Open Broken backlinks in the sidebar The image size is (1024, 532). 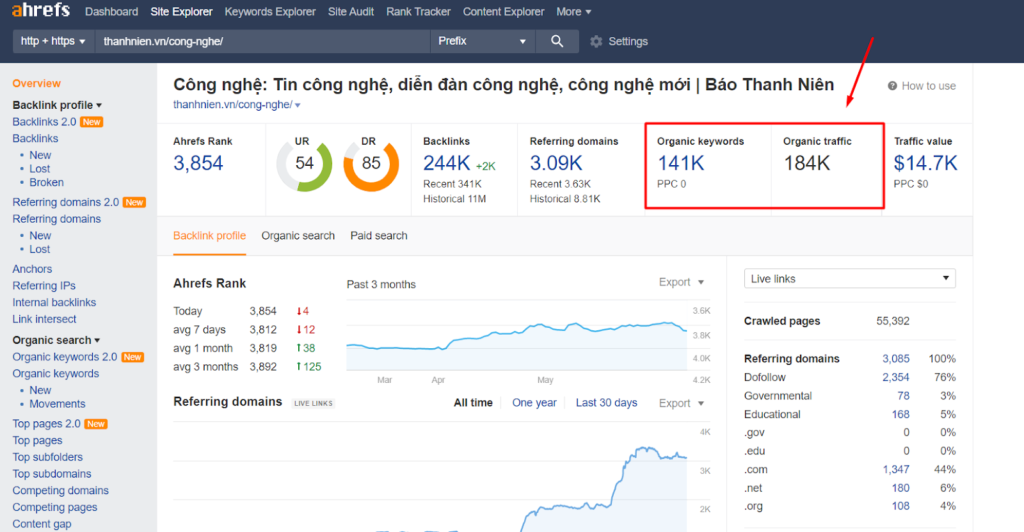46,182
